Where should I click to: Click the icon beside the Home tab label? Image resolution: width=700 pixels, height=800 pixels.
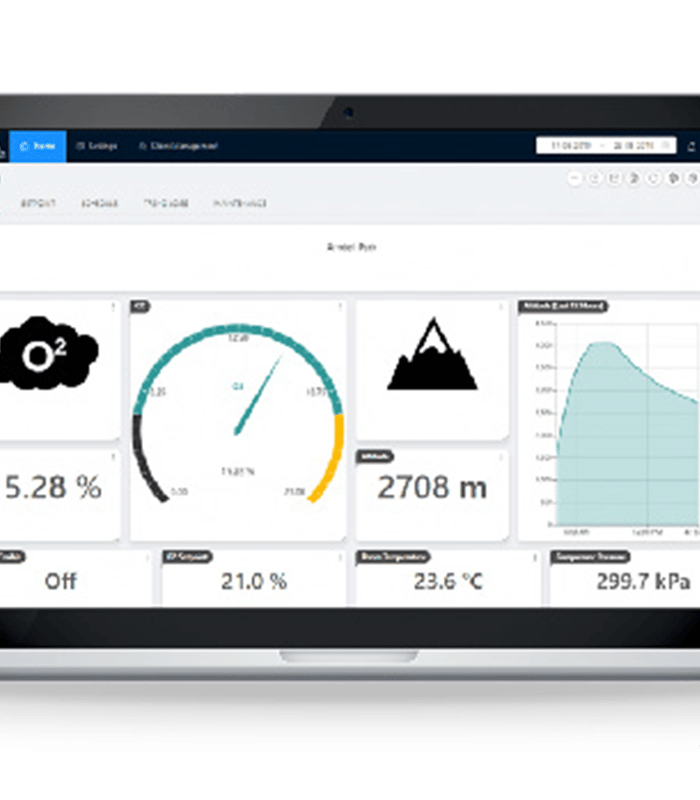click(24, 146)
